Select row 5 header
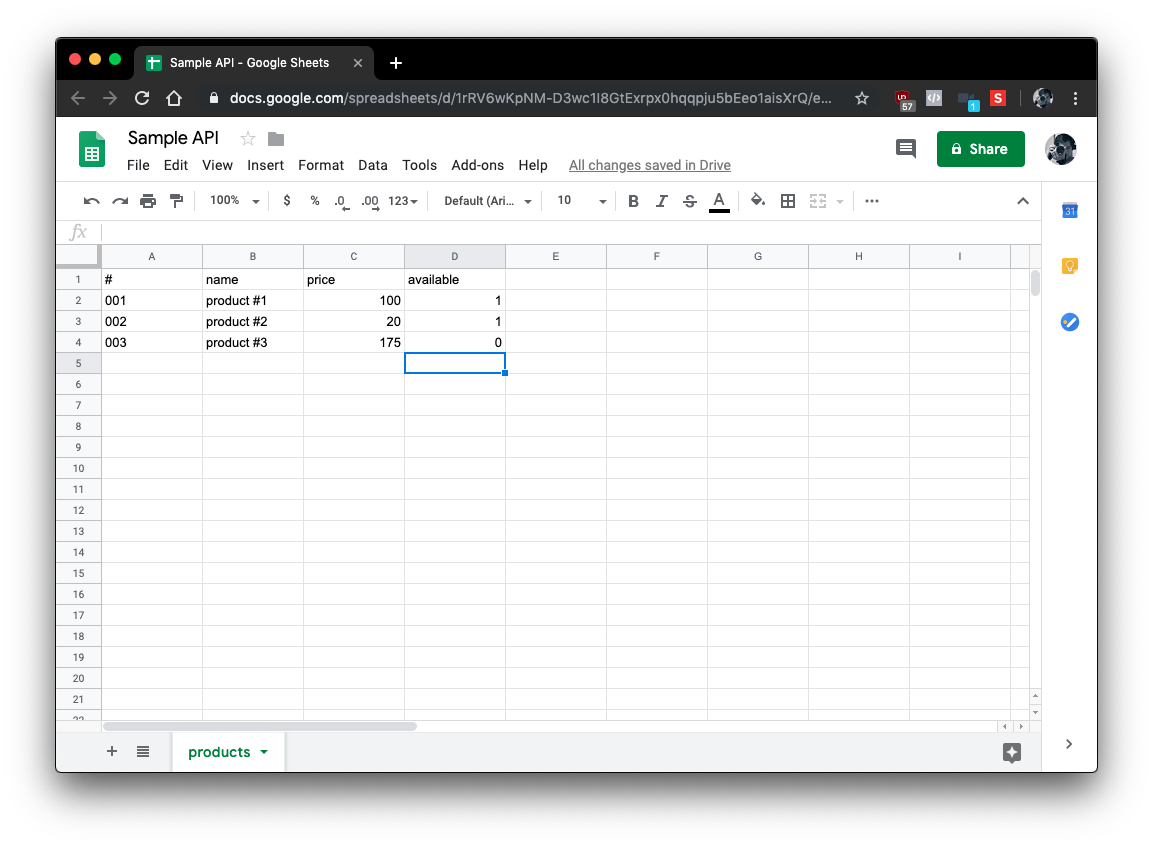 [78, 363]
